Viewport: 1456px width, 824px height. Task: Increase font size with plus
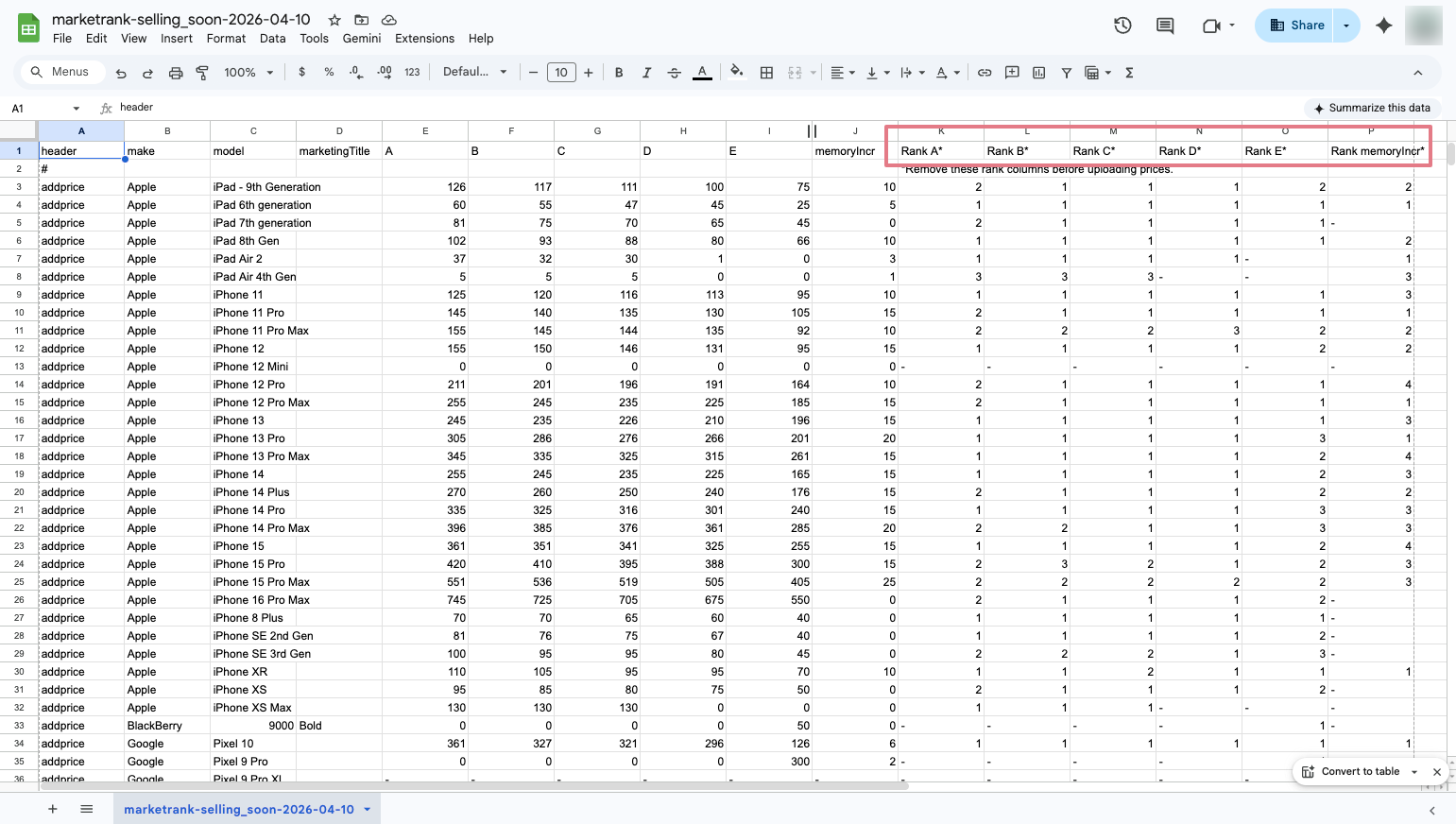click(589, 73)
